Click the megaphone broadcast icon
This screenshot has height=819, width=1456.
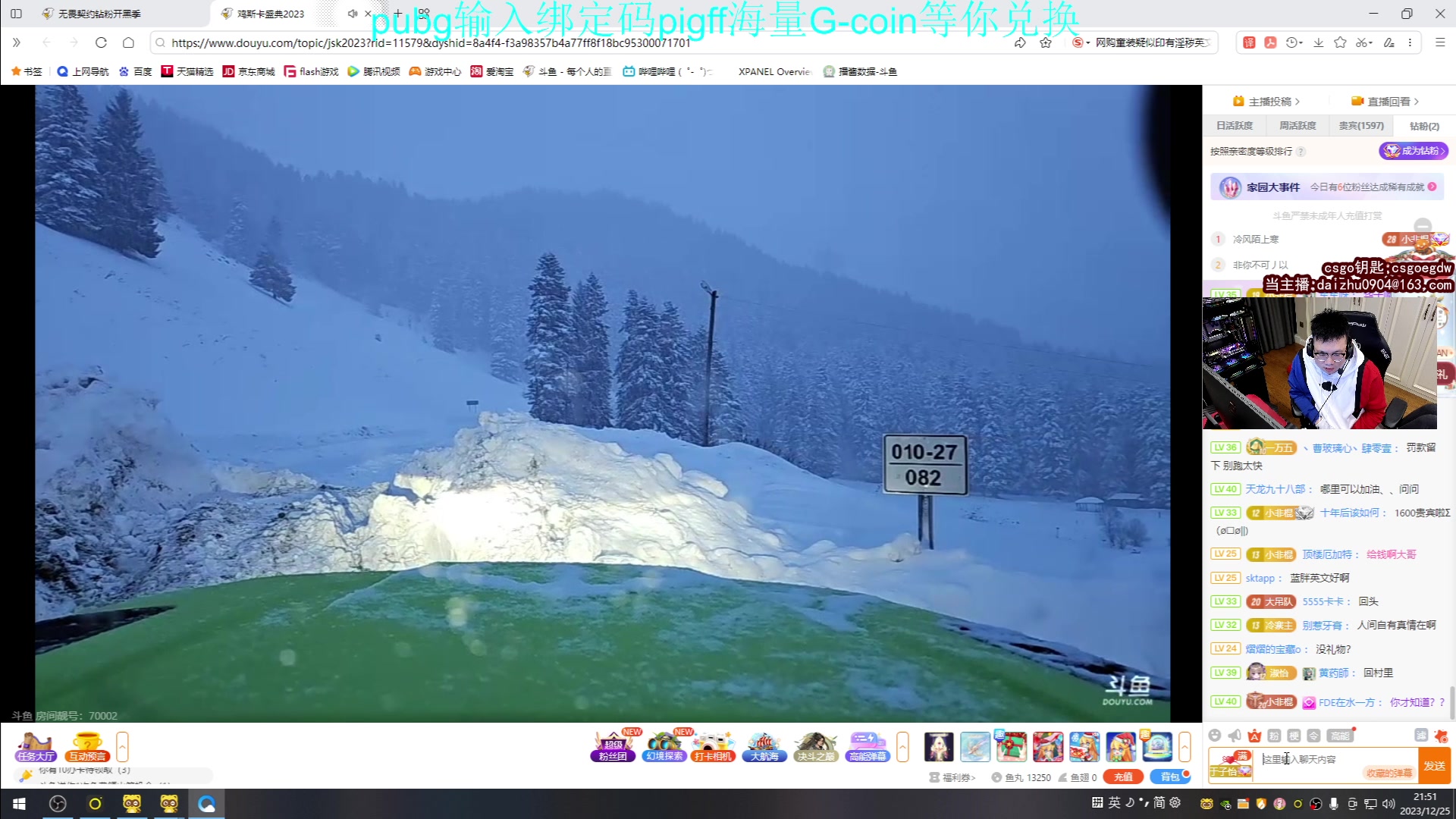point(1235,735)
